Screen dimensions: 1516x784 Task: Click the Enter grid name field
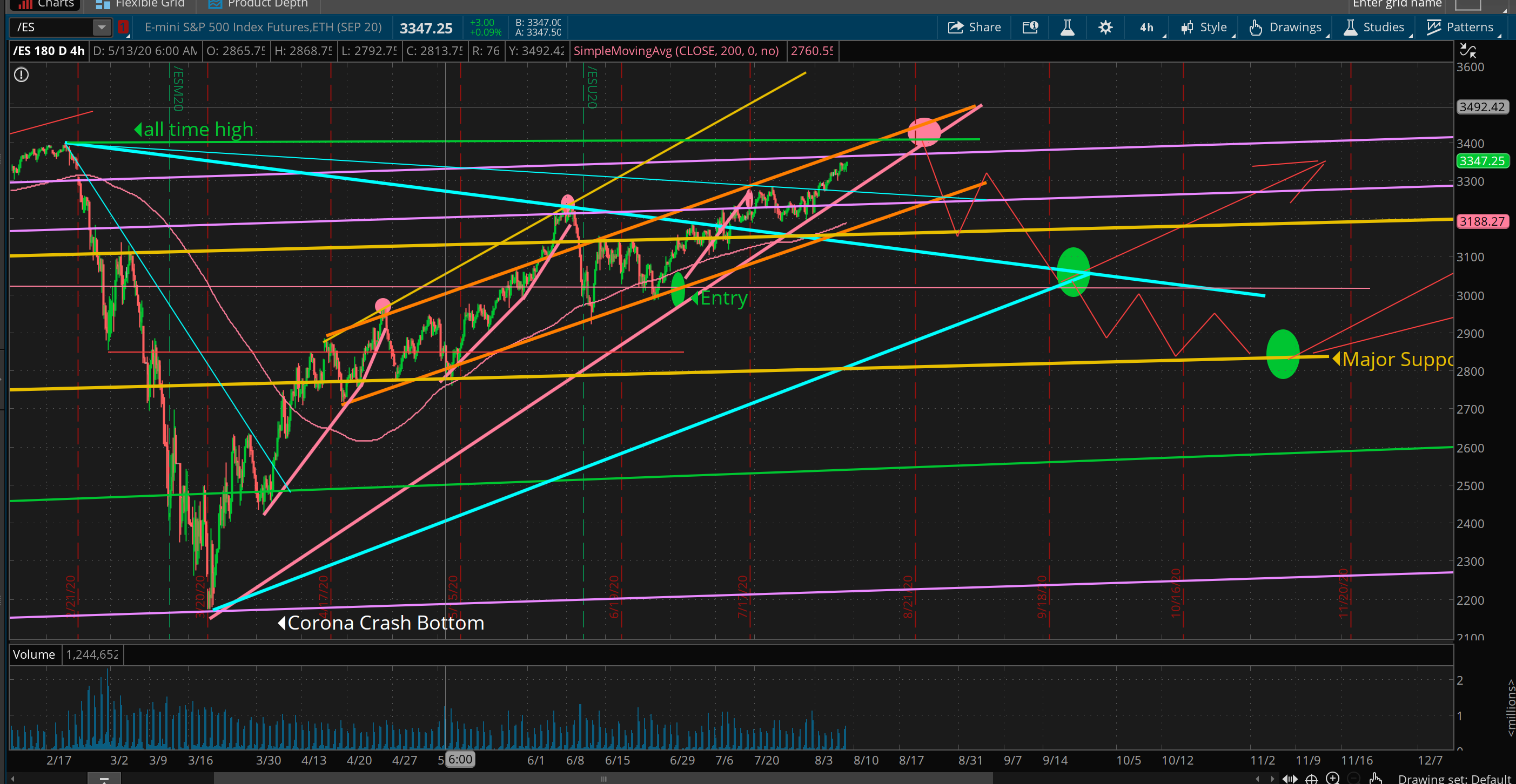pyautogui.click(x=1397, y=5)
